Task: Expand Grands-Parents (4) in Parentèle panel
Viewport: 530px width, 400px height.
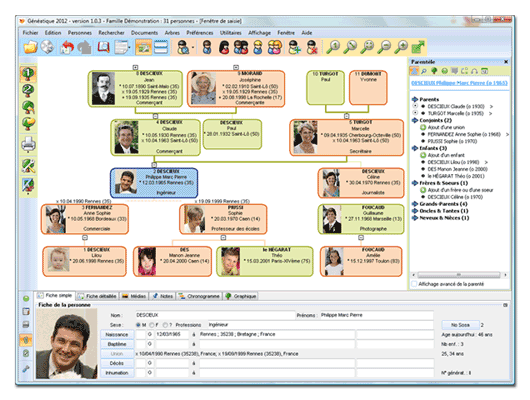Action: click(x=415, y=204)
